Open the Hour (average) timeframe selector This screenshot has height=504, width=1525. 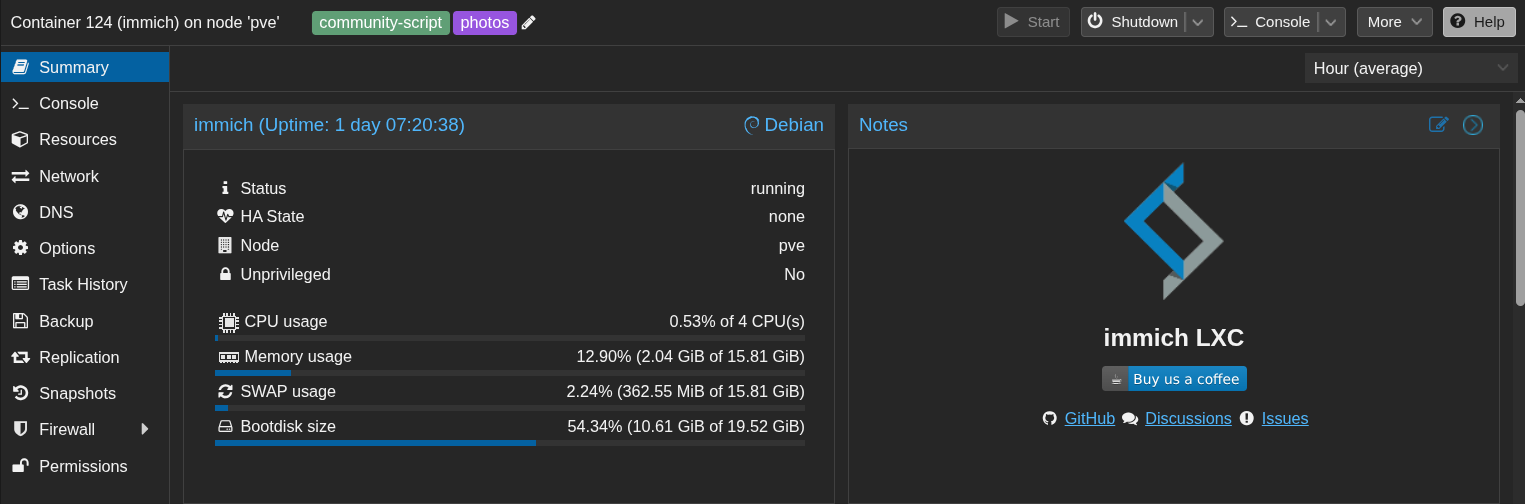pyautogui.click(x=1410, y=68)
